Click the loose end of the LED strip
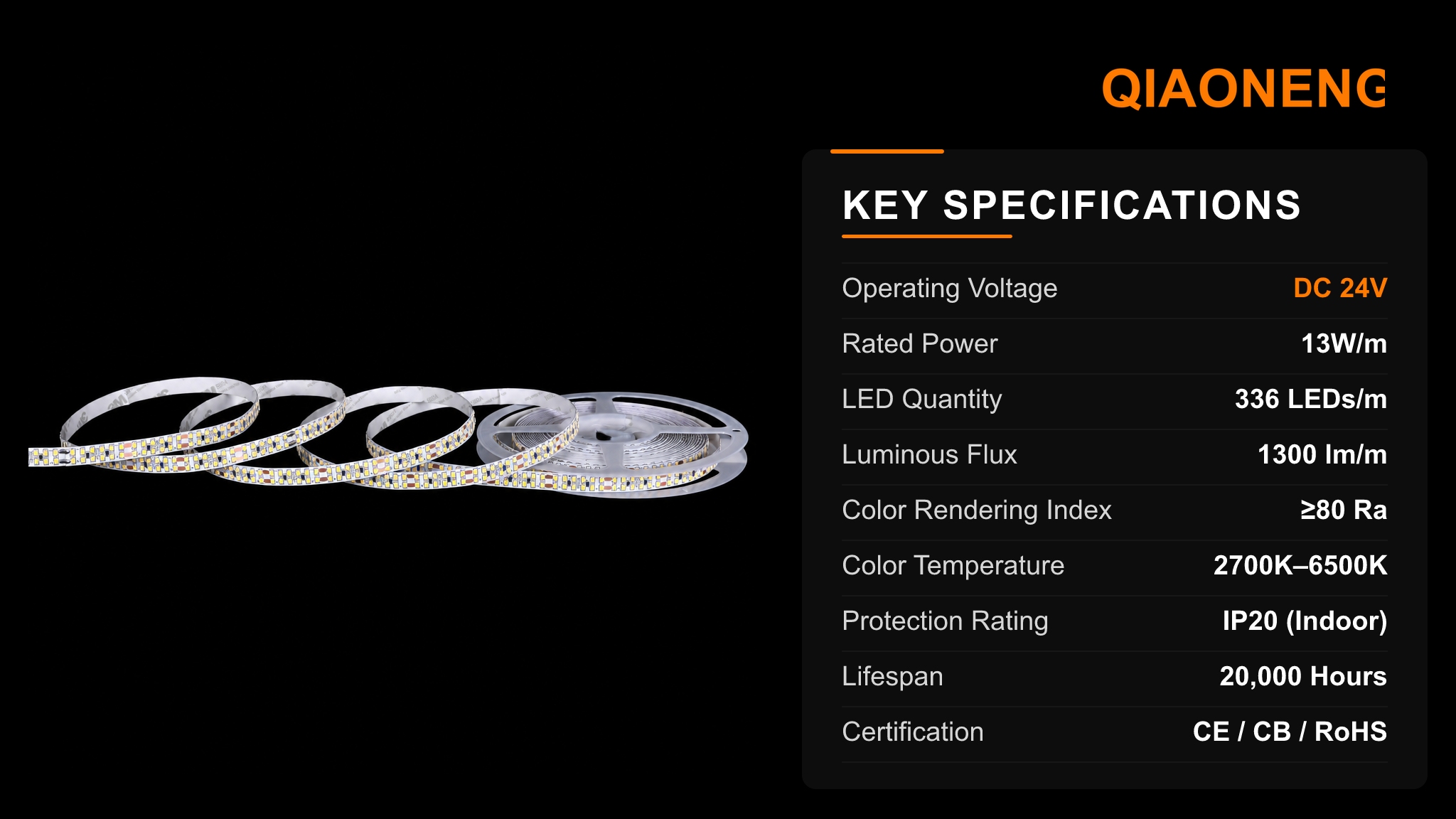 click(50, 456)
